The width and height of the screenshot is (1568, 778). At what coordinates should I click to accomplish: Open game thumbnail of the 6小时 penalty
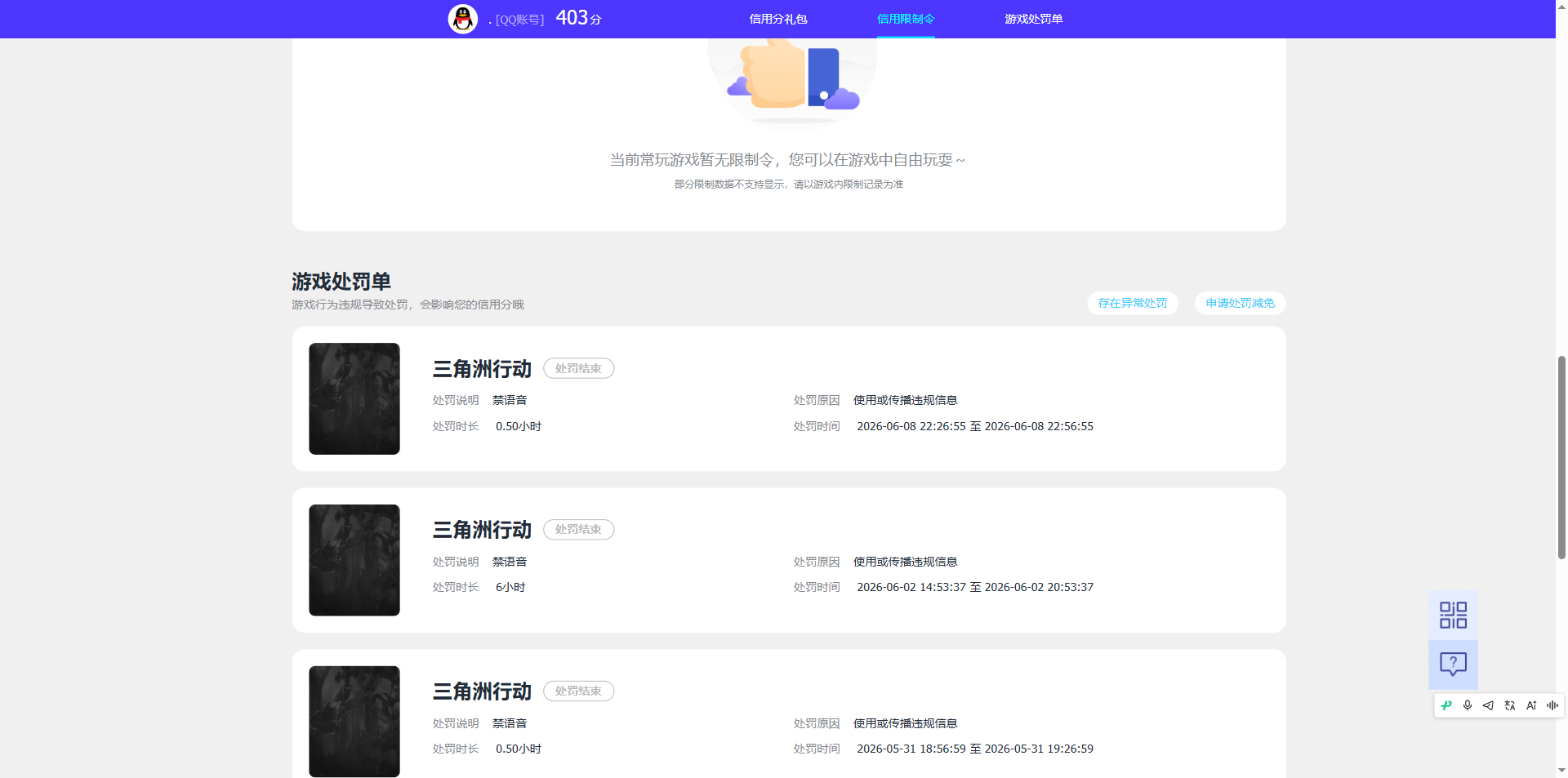point(354,560)
